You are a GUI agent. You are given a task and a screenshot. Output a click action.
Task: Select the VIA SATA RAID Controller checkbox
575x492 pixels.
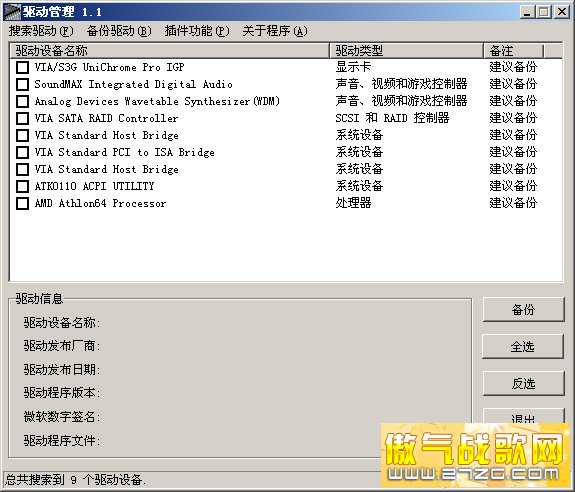click(22, 118)
